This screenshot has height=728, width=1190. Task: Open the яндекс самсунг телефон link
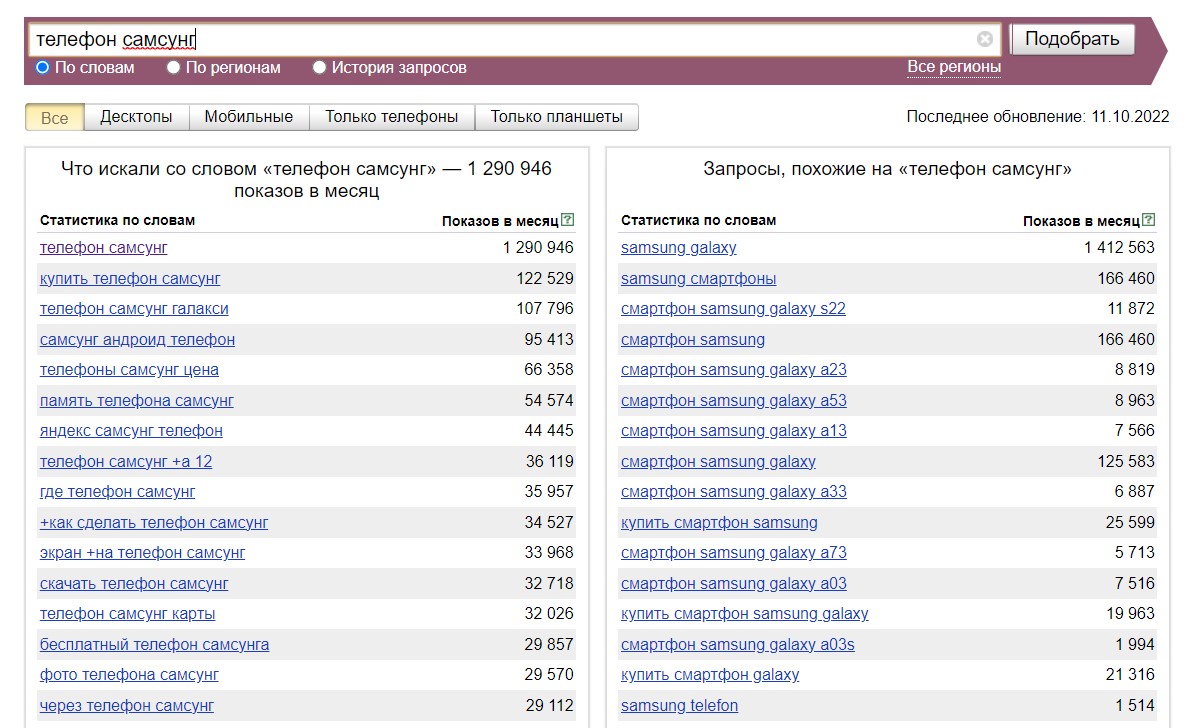tap(131, 430)
